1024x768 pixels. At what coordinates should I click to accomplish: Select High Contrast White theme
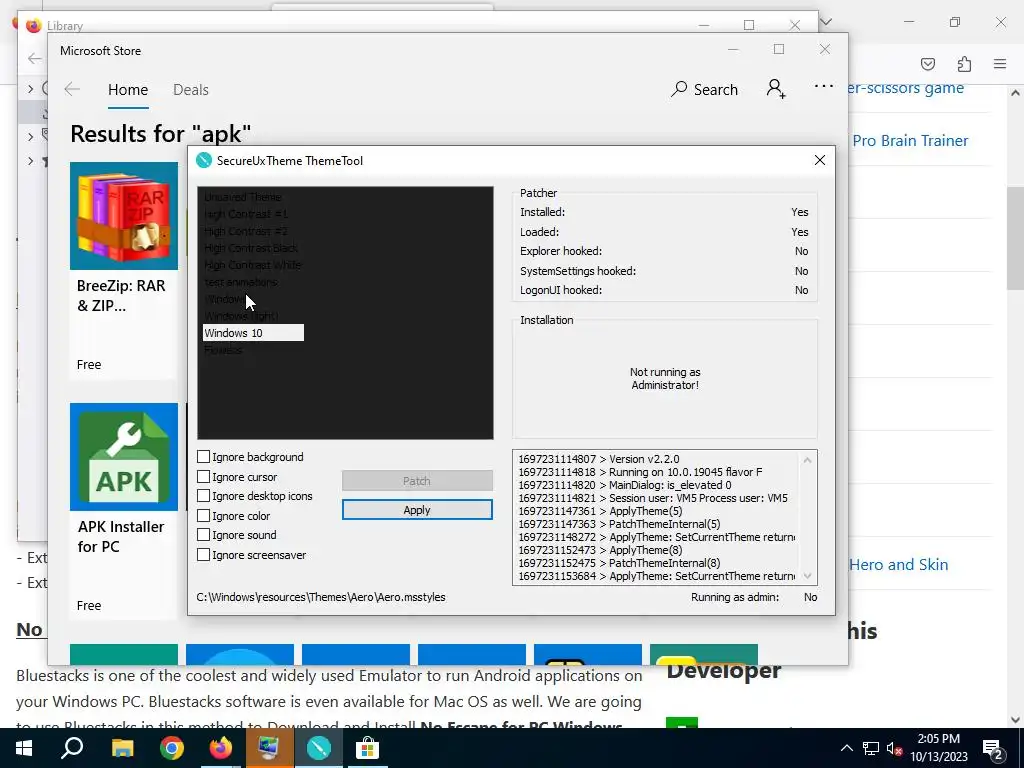(252, 265)
